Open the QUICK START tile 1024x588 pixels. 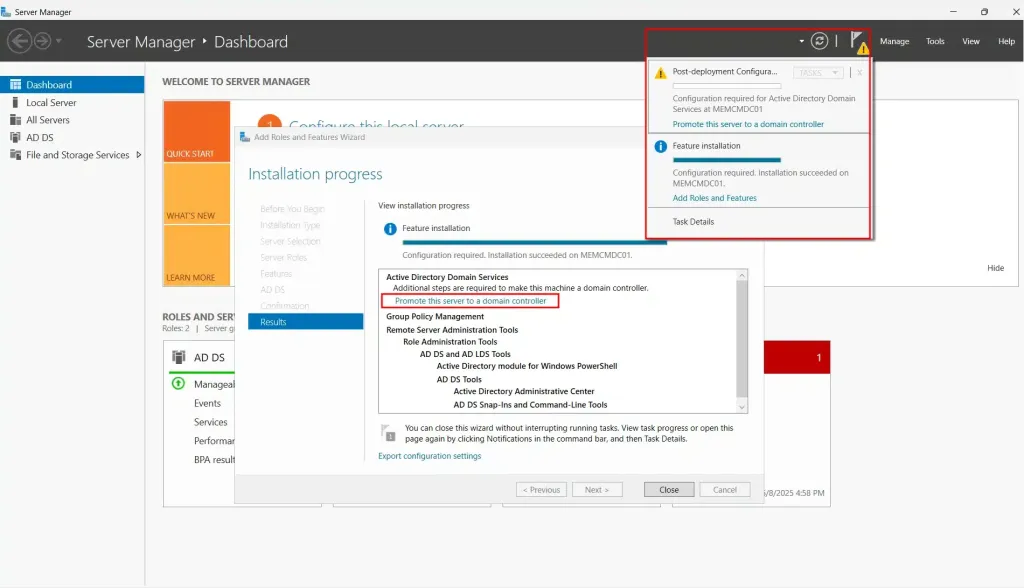197,131
